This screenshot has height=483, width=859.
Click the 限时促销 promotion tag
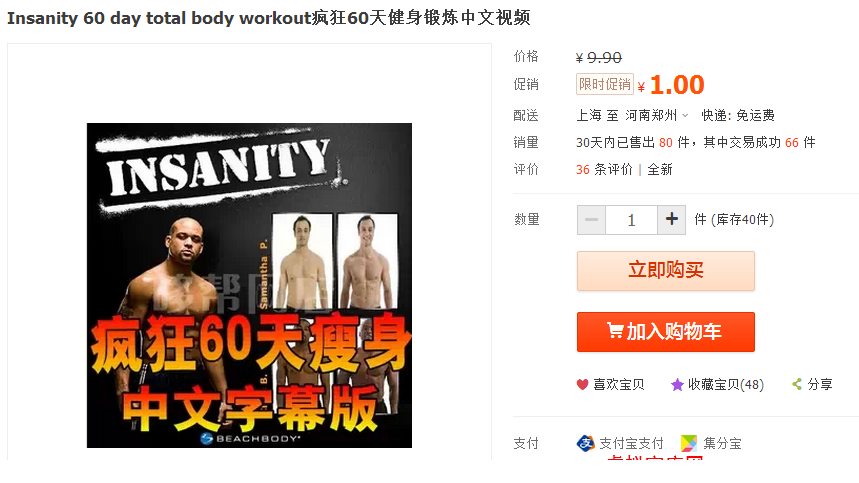605,84
